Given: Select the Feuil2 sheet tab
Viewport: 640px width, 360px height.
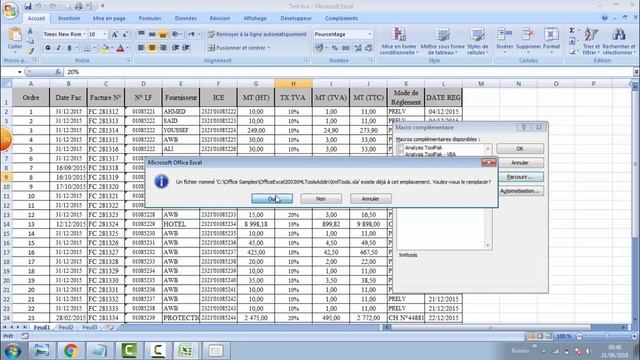Looking at the screenshot, I should coord(66,327).
